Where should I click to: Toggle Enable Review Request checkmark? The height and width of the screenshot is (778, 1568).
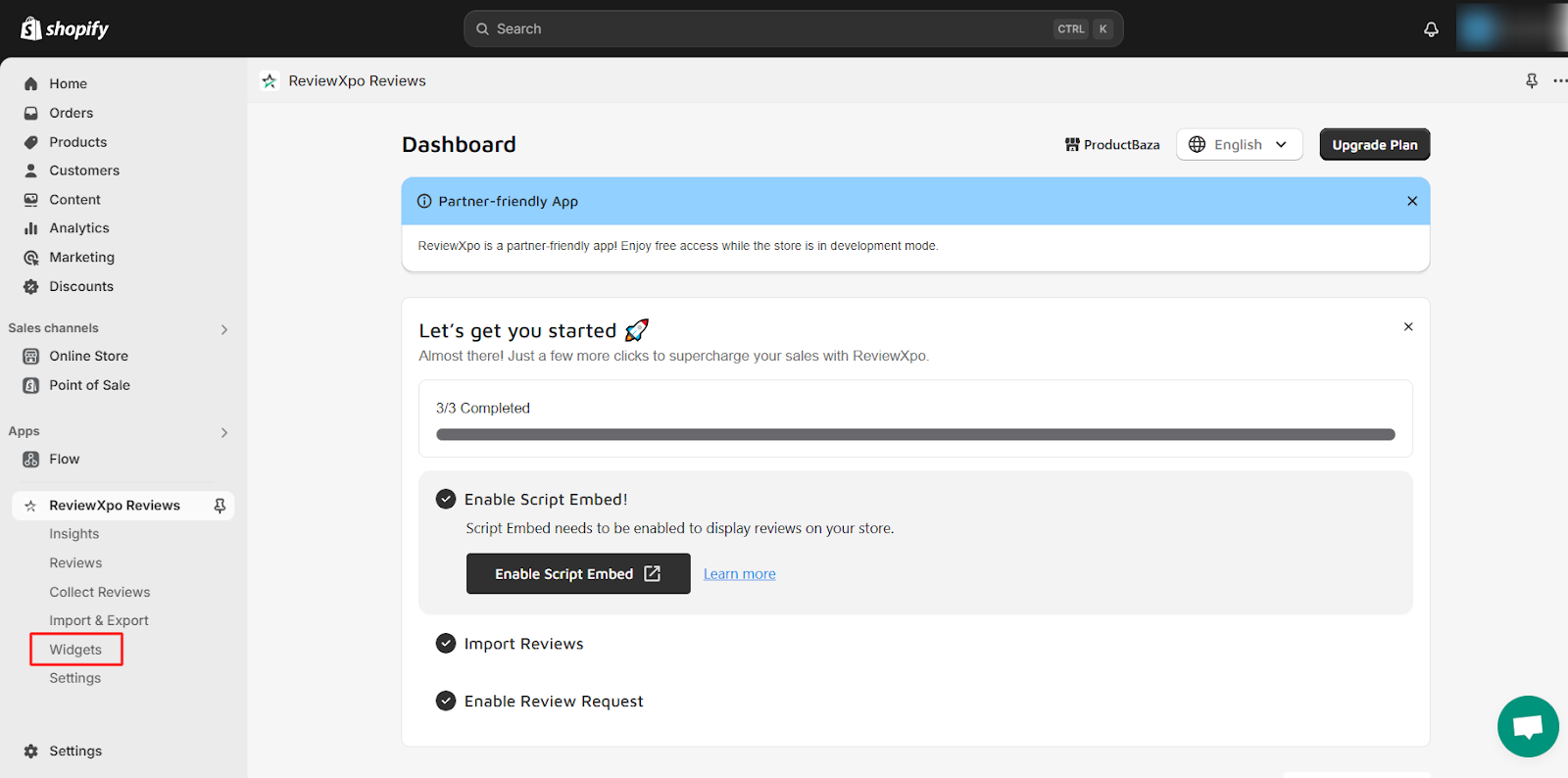coord(446,701)
